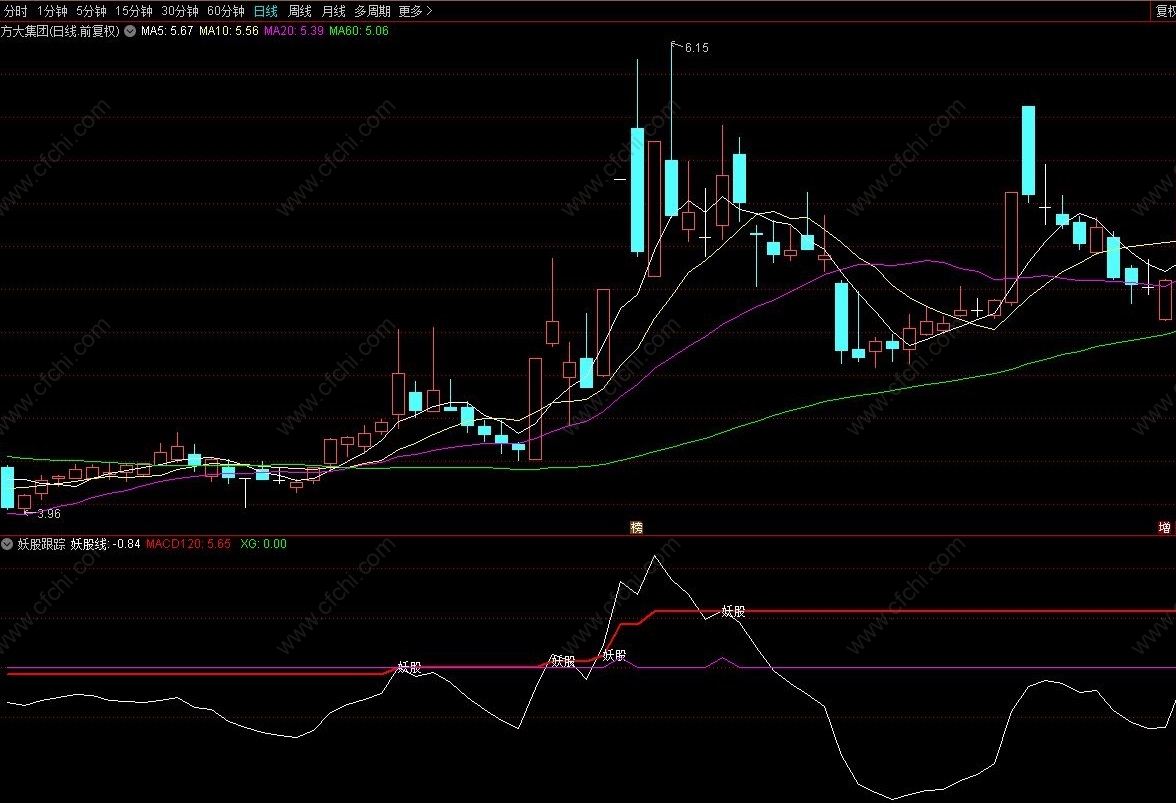
Task: Select the 5分钟 period tab
Action: pos(91,11)
